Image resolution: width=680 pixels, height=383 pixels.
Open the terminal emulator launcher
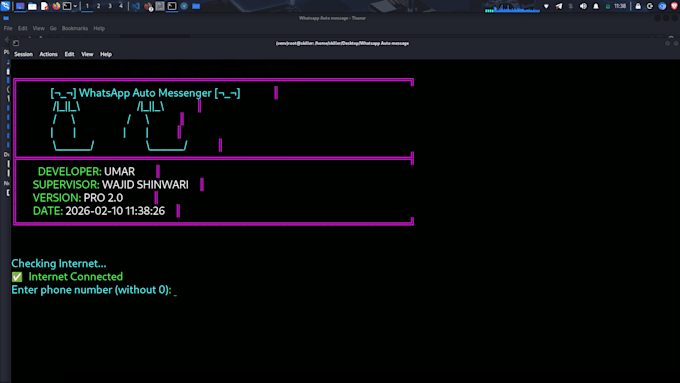click(x=67, y=6)
